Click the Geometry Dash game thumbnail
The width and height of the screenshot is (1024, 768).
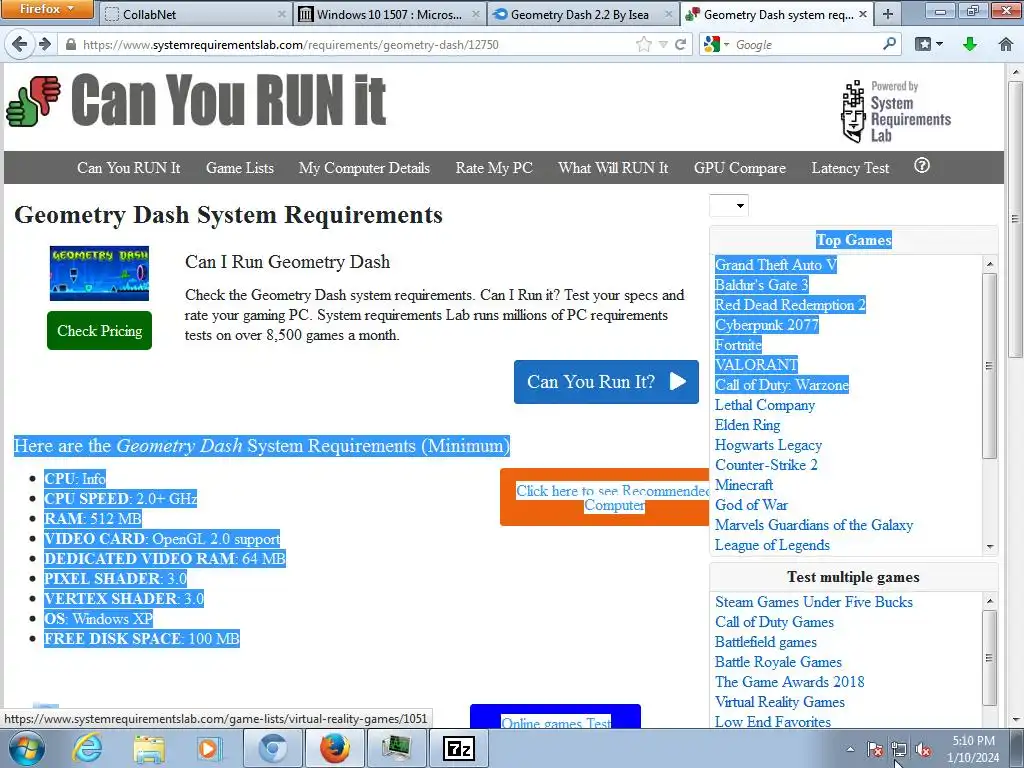[99, 273]
